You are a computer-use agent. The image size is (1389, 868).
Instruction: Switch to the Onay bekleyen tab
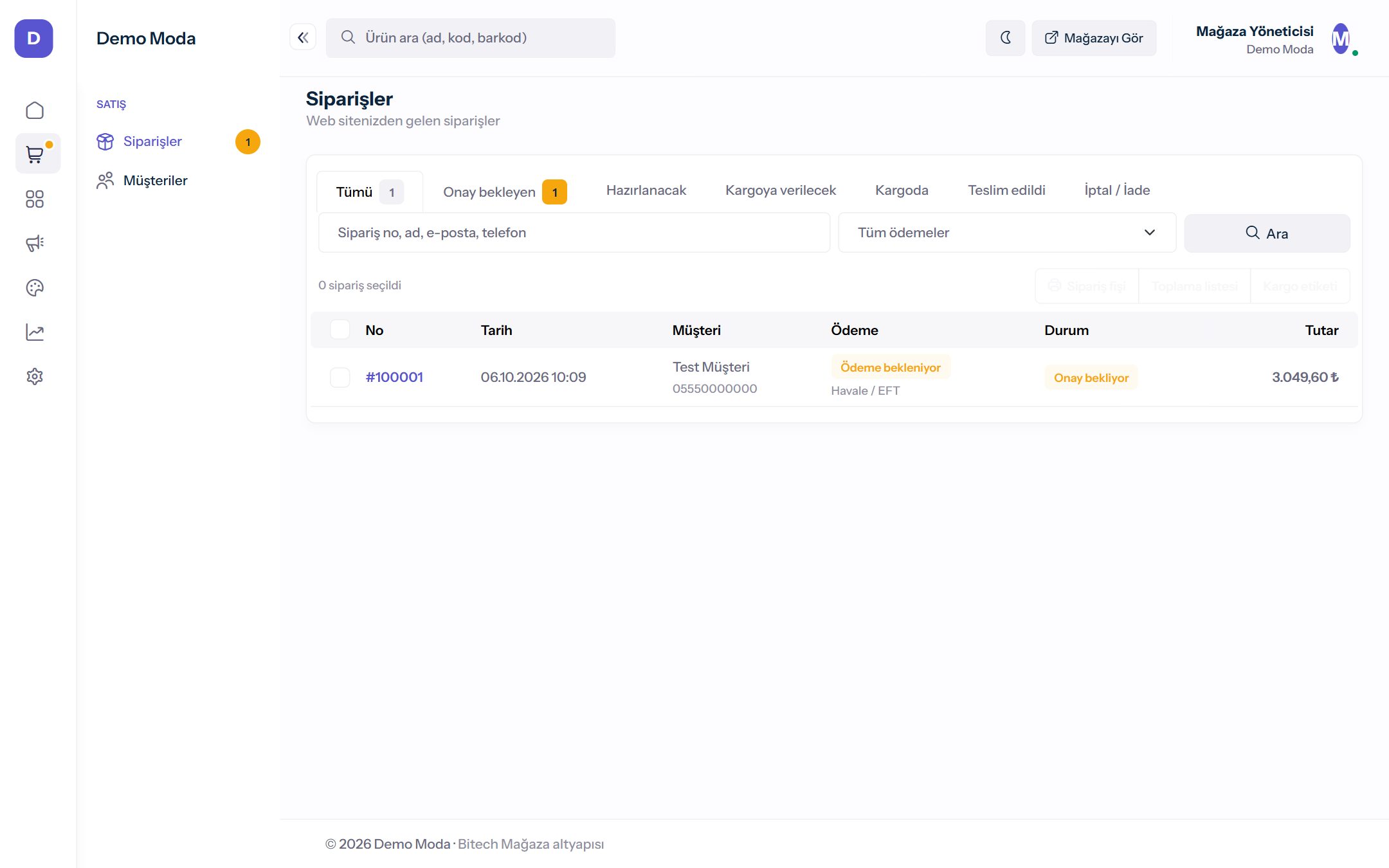pos(505,192)
